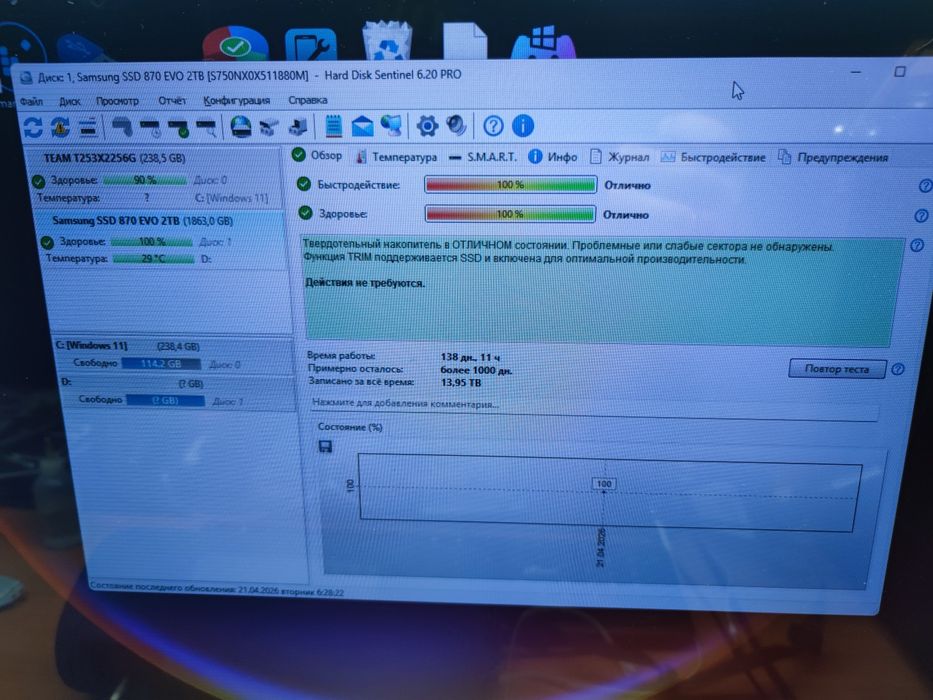
Task: Click the 29 °C temperature bar of Samsung
Action: click(x=154, y=258)
